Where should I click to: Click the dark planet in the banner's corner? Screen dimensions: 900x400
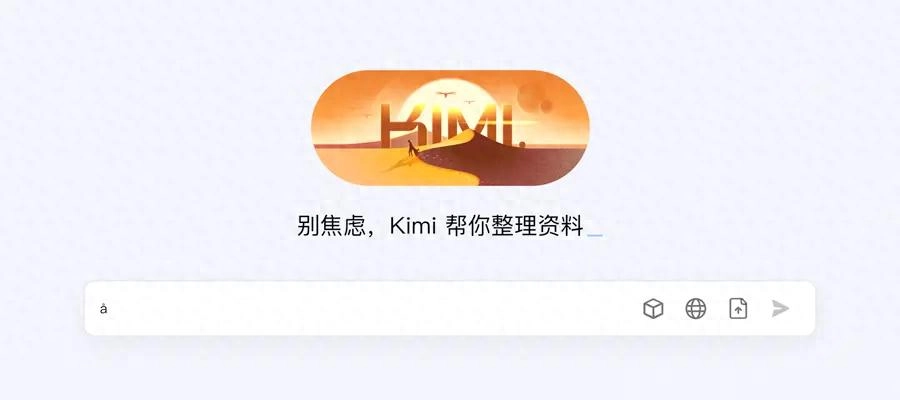pyautogui.click(x=534, y=100)
